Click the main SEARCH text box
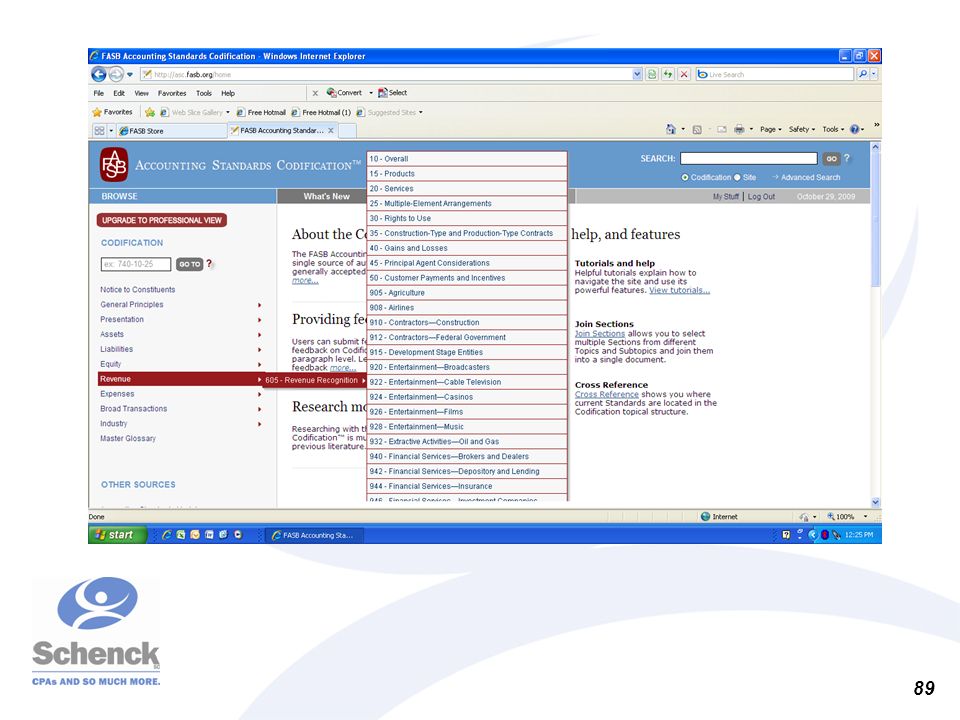960x720 pixels. [748, 159]
